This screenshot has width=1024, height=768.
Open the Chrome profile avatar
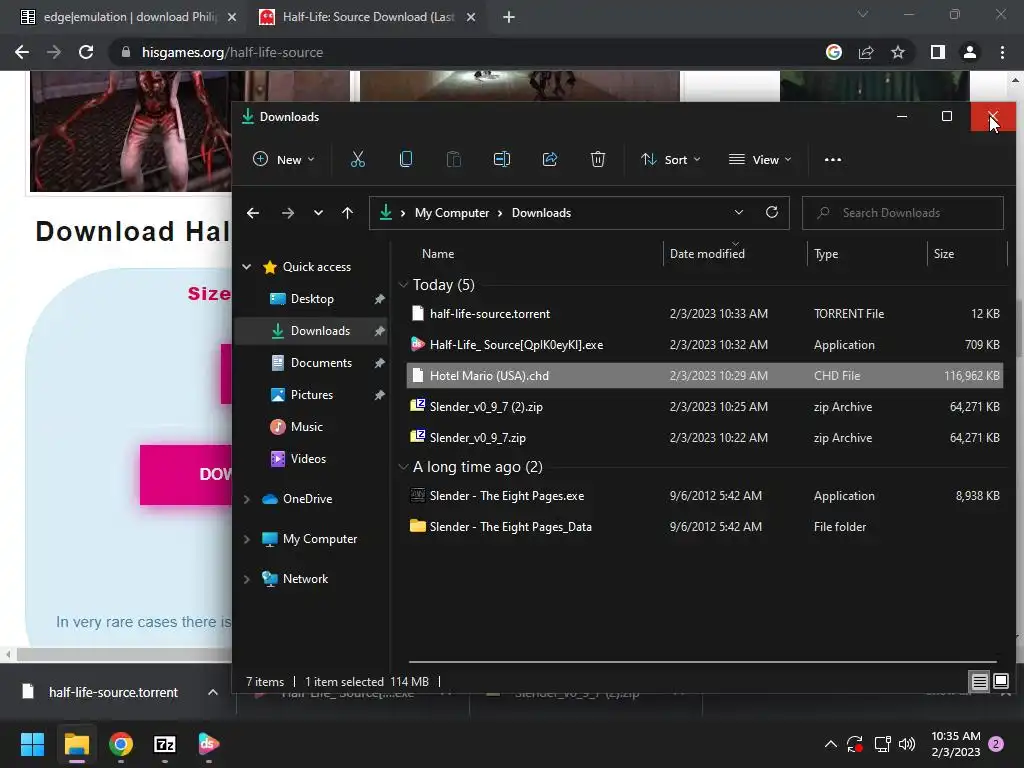coord(970,52)
